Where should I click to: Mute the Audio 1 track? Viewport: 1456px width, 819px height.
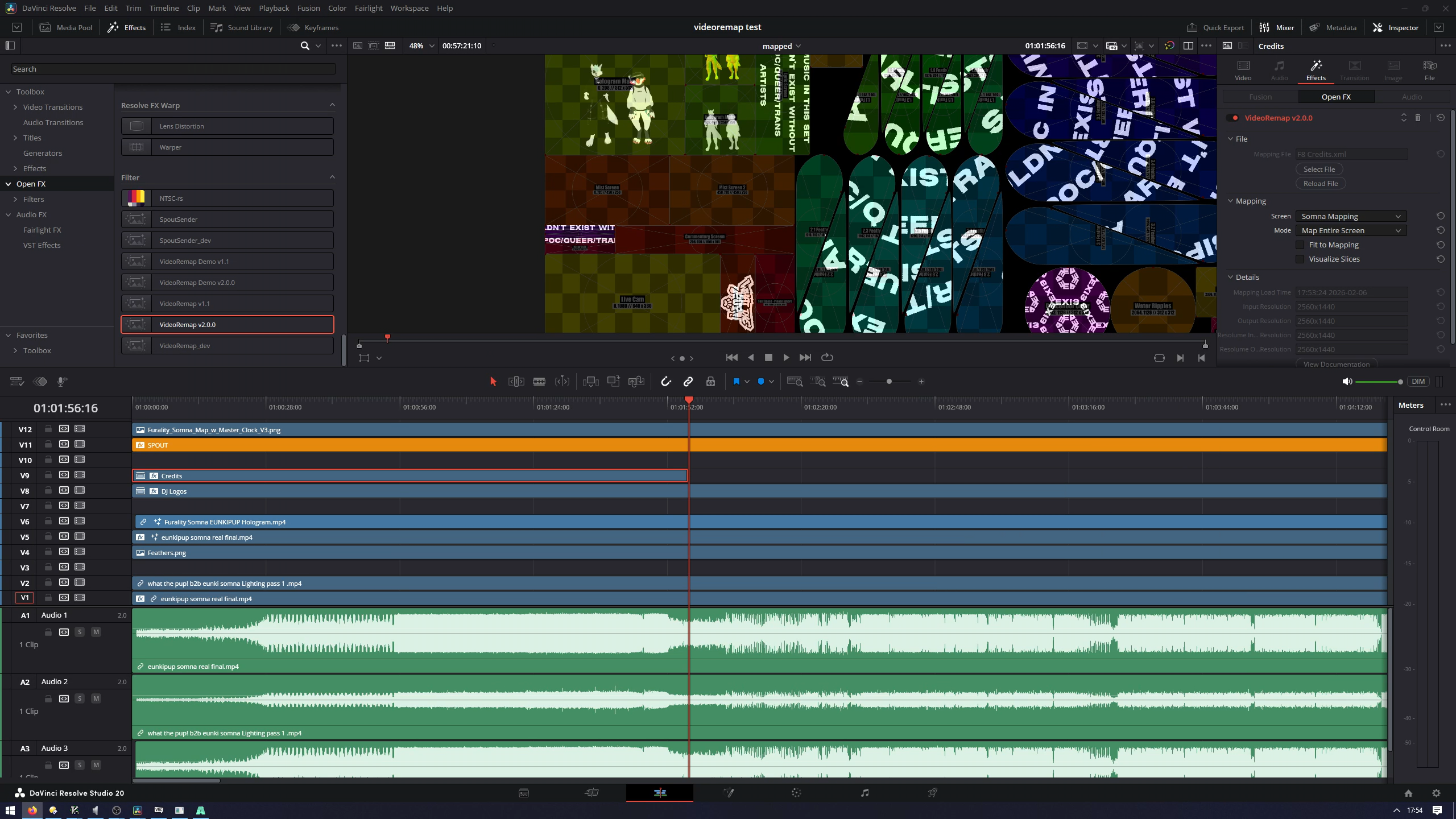pyautogui.click(x=96, y=632)
